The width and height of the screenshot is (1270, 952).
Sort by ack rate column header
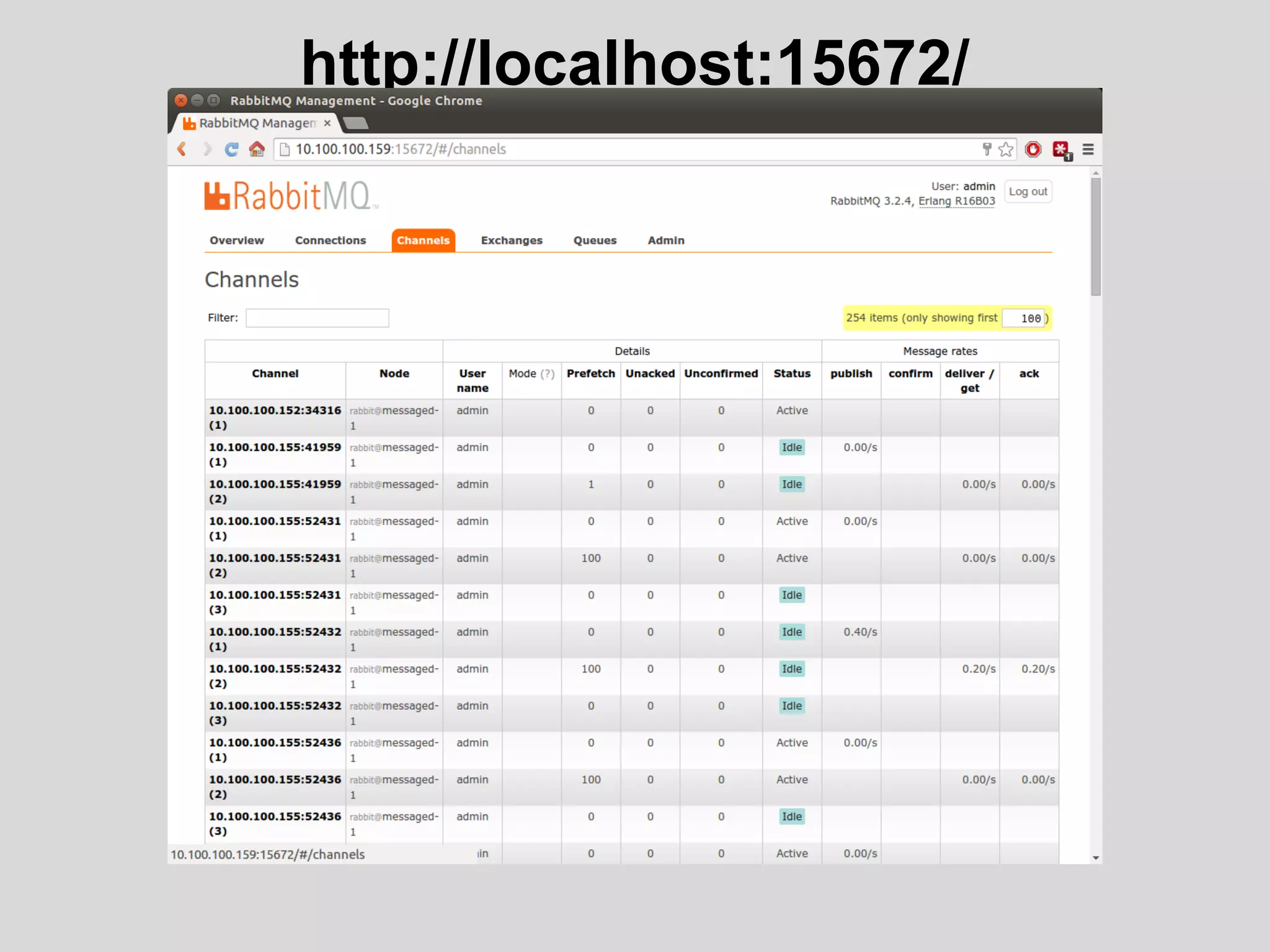1029,374
